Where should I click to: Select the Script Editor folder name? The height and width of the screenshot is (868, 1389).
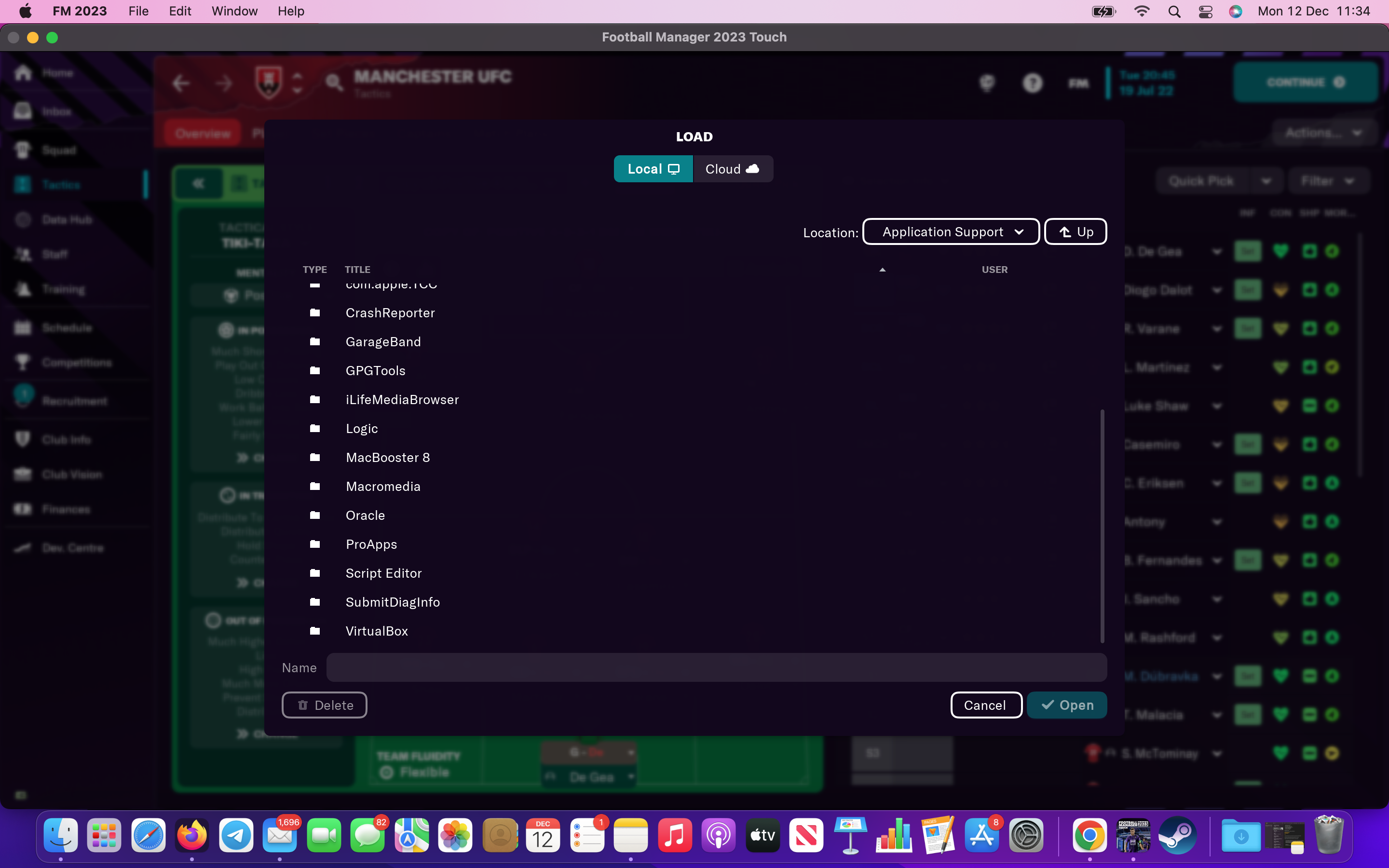pyautogui.click(x=383, y=573)
